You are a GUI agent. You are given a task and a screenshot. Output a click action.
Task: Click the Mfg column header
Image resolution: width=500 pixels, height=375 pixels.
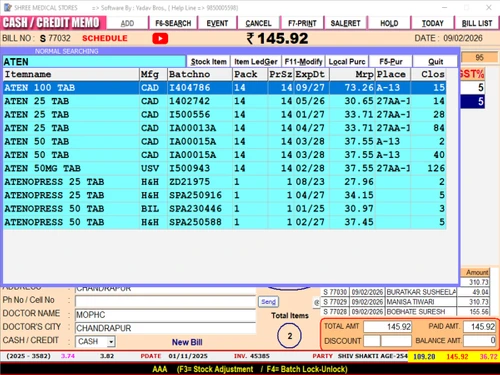point(153,74)
